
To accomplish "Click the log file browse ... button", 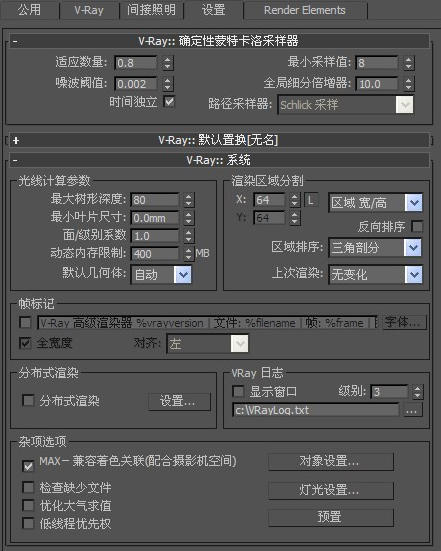I will (412, 410).
